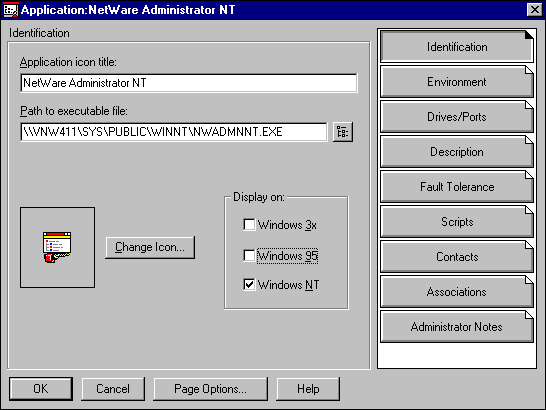This screenshot has width=546, height=410.
Task: Open the Drives/Ports page
Action: 457,117
